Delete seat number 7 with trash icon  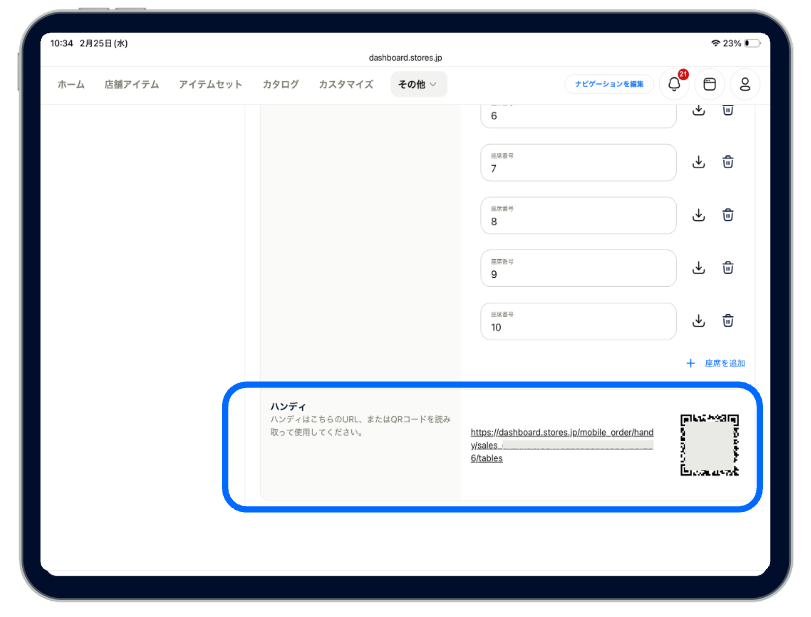click(x=728, y=162)
